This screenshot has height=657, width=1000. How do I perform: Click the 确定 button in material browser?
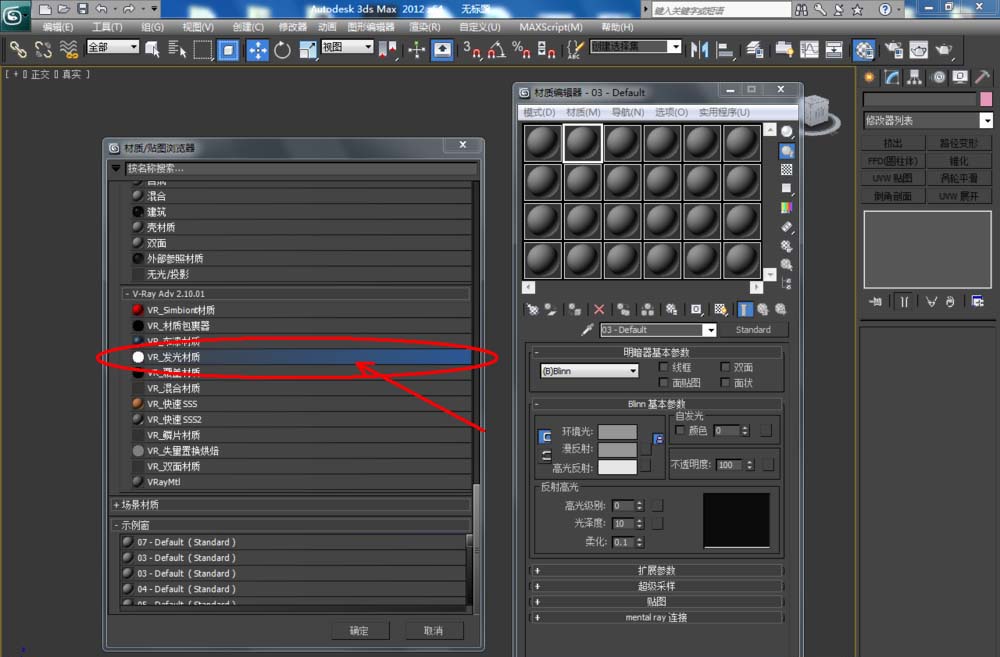(359, 630)
